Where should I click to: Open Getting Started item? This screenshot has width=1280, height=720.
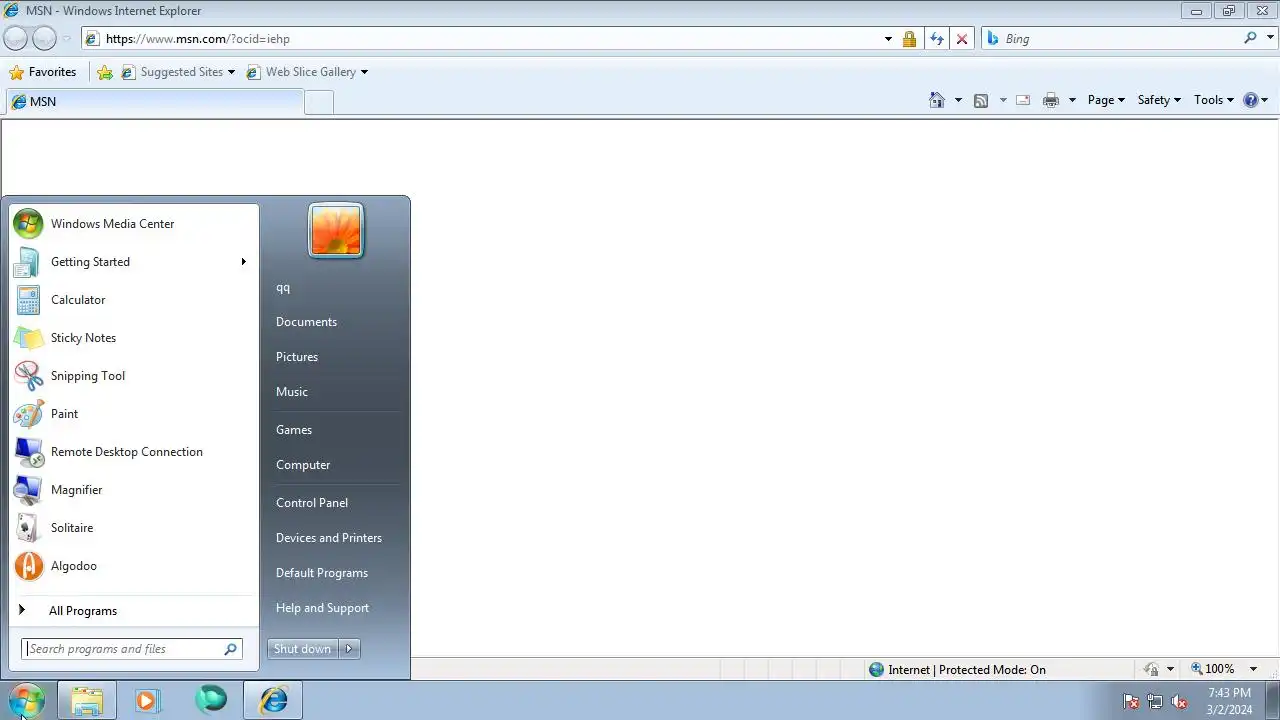[x=133, y=262]
